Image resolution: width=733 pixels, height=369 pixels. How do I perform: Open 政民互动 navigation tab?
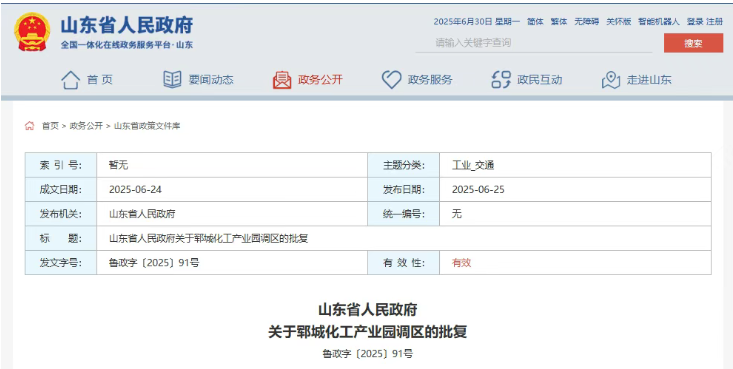pyautogui.click(x=539, y=80)
